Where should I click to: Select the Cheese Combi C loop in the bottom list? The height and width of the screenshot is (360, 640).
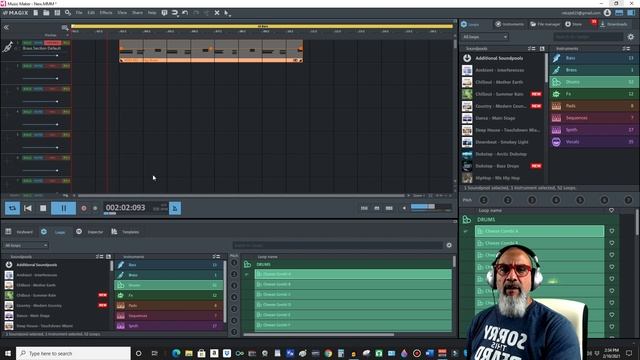click(x=353, y=294)
